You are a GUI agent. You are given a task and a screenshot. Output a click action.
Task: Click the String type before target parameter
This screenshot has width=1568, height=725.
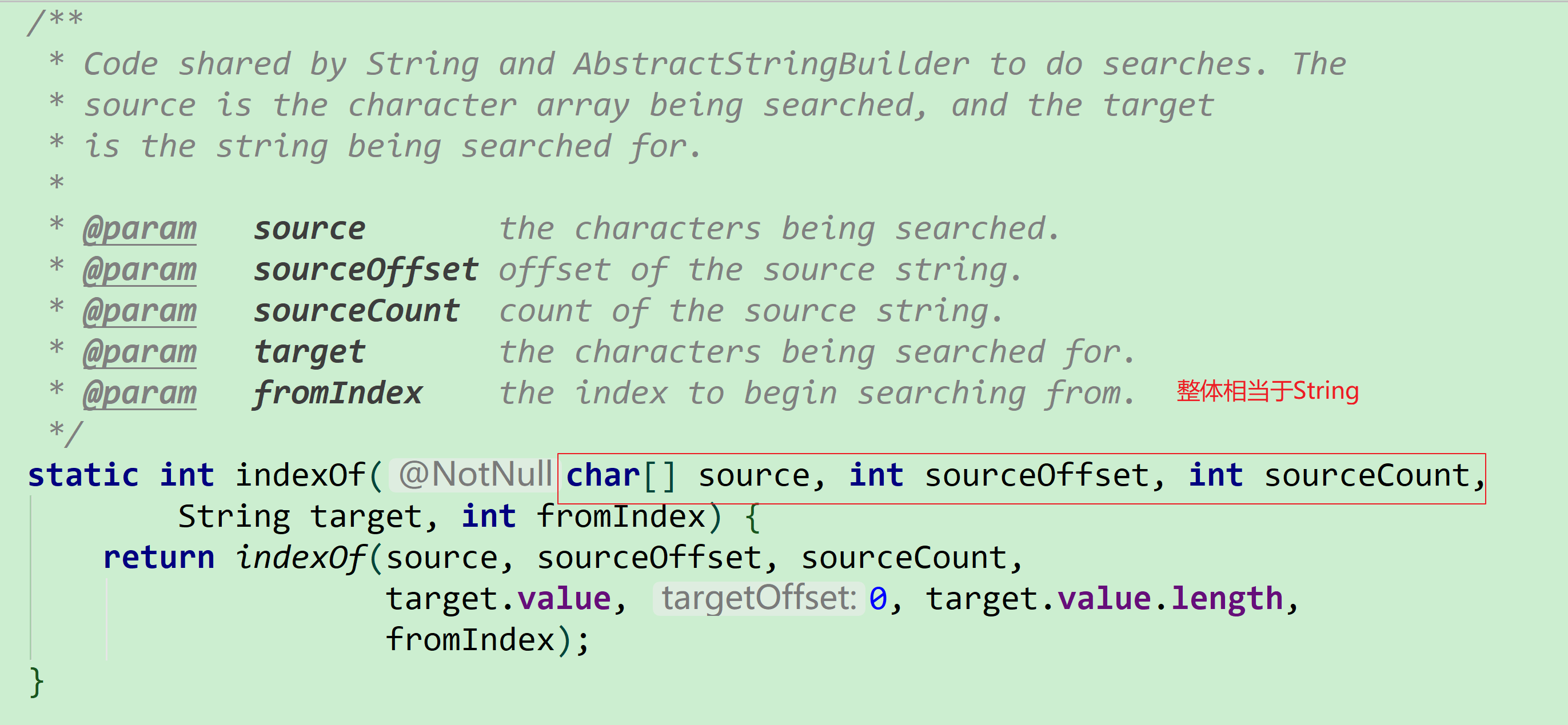(x=234, y=517)
